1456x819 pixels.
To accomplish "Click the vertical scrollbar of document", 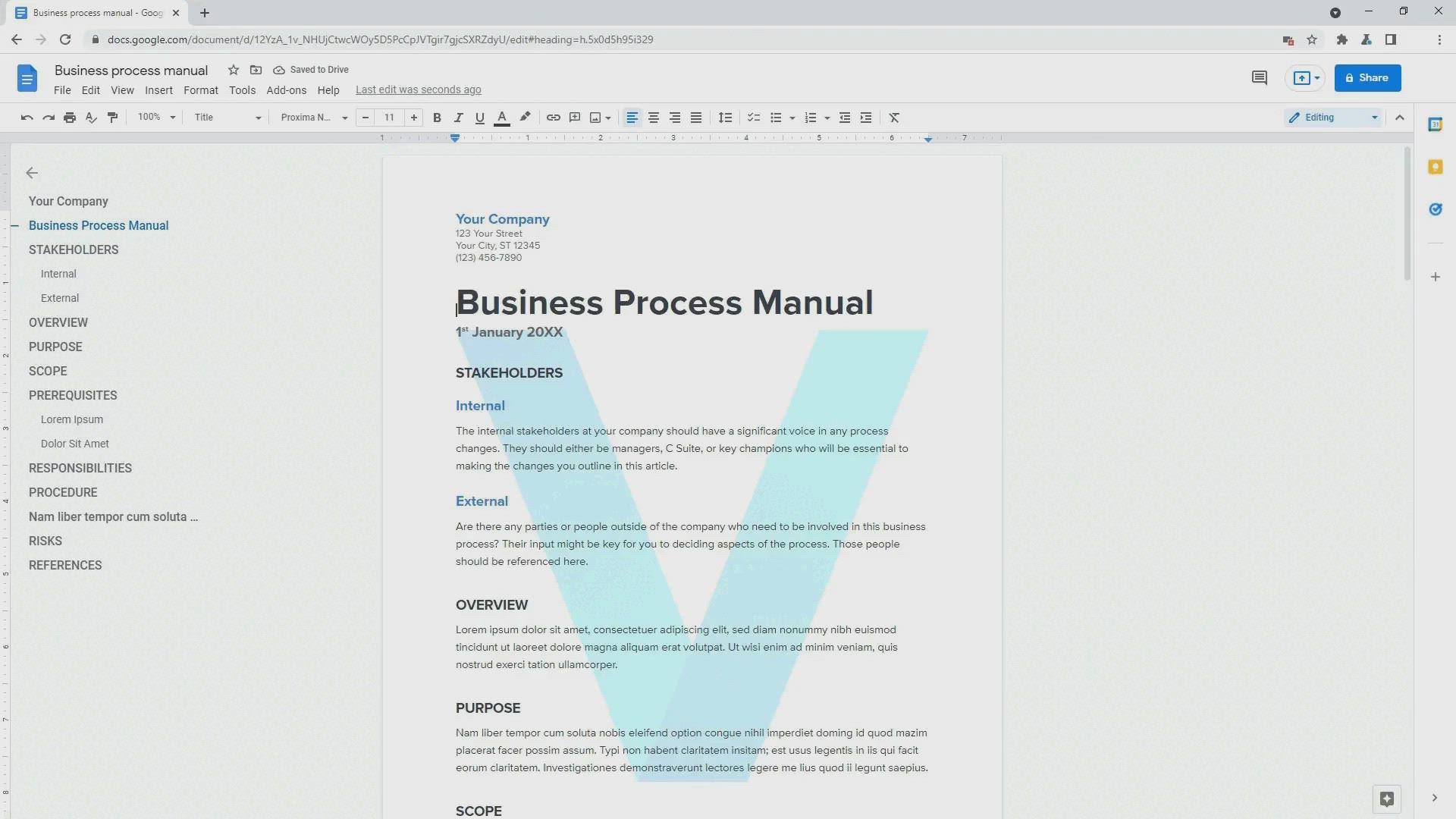I will 1407,215.
